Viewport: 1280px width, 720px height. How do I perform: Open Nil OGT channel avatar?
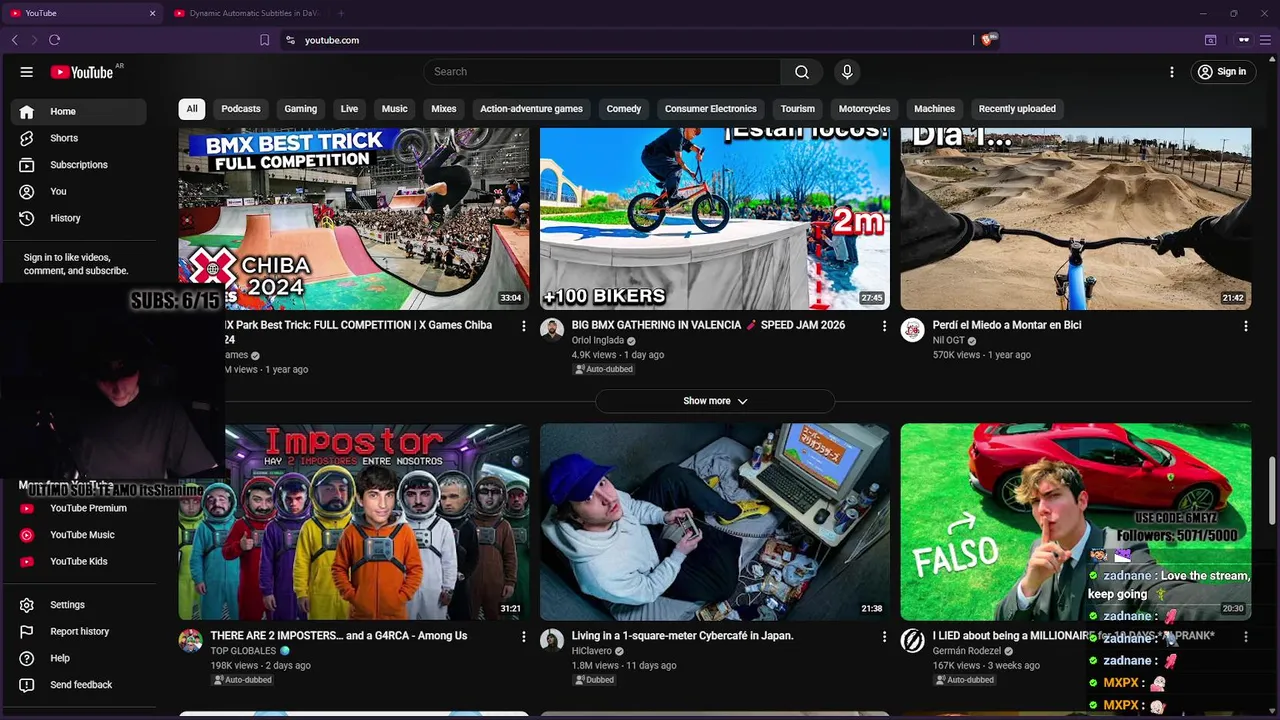pos(913,330)
